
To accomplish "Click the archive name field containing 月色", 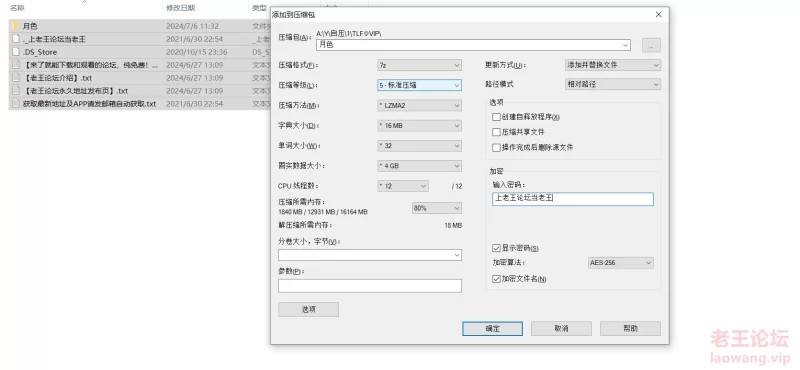I will coord(473,45).
